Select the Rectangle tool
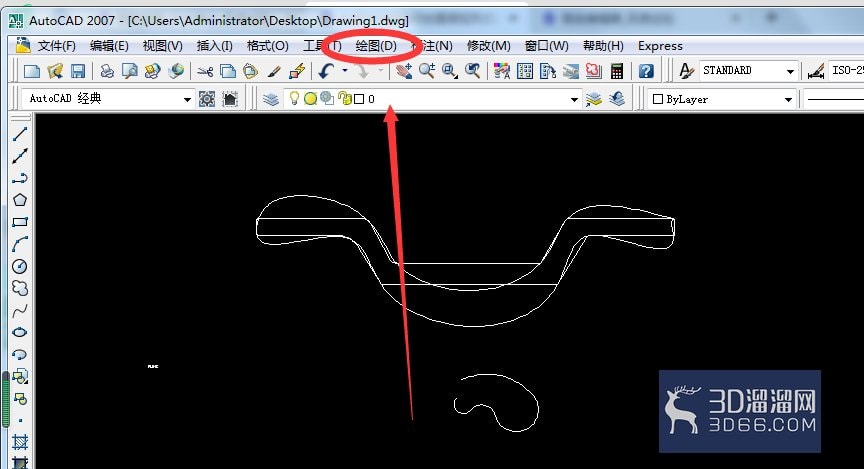The width and height of the screenshot is (864, 469). point(20,222)
